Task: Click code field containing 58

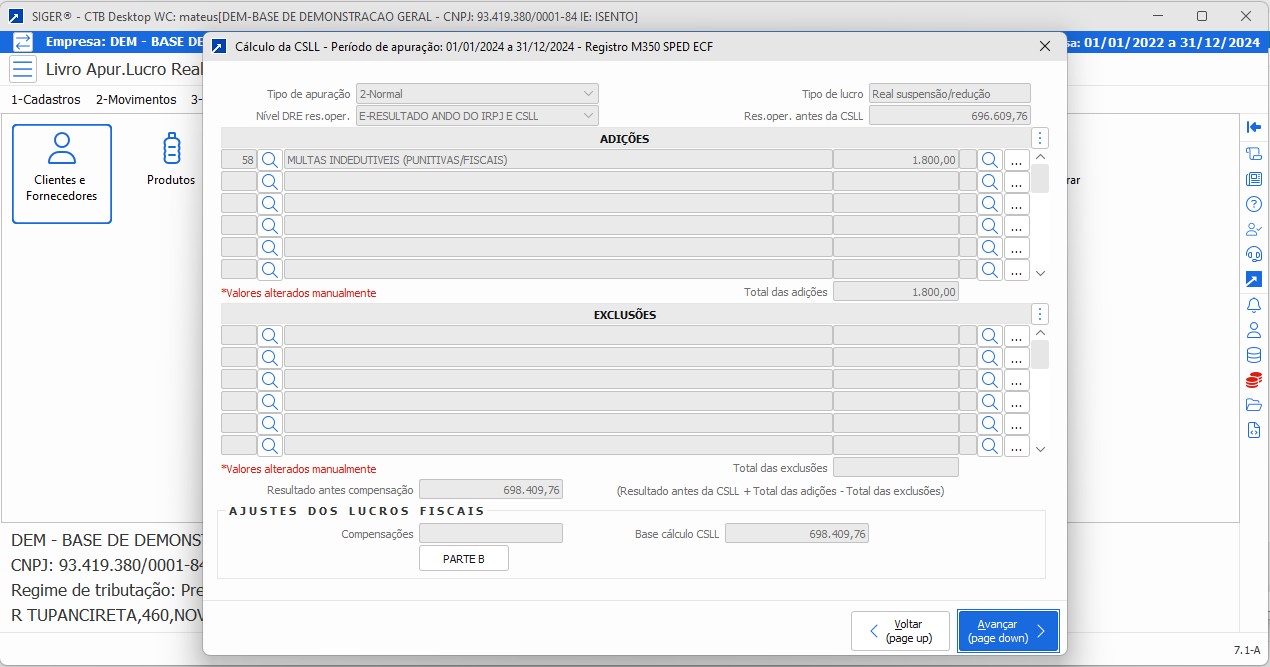Action: pyautogui.click(x=239, y=160)
